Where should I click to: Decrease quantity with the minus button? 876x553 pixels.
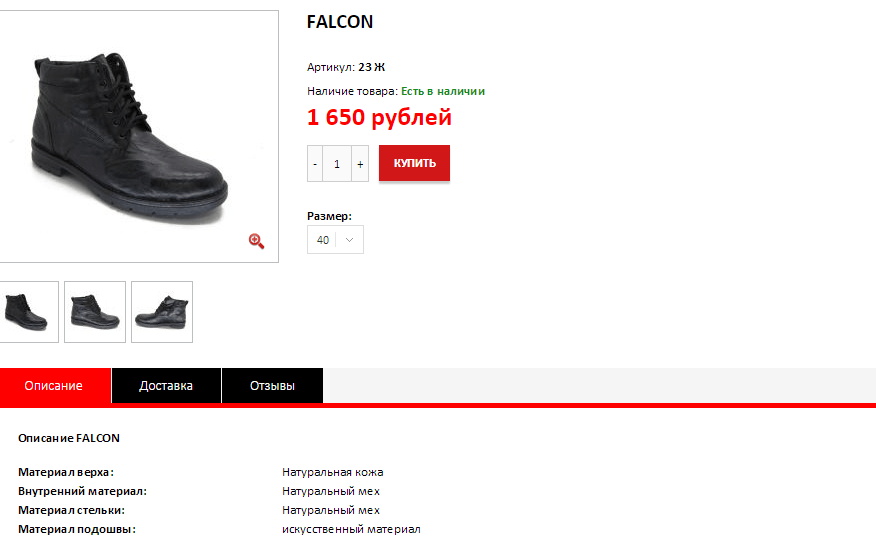[x=315, y=163]
